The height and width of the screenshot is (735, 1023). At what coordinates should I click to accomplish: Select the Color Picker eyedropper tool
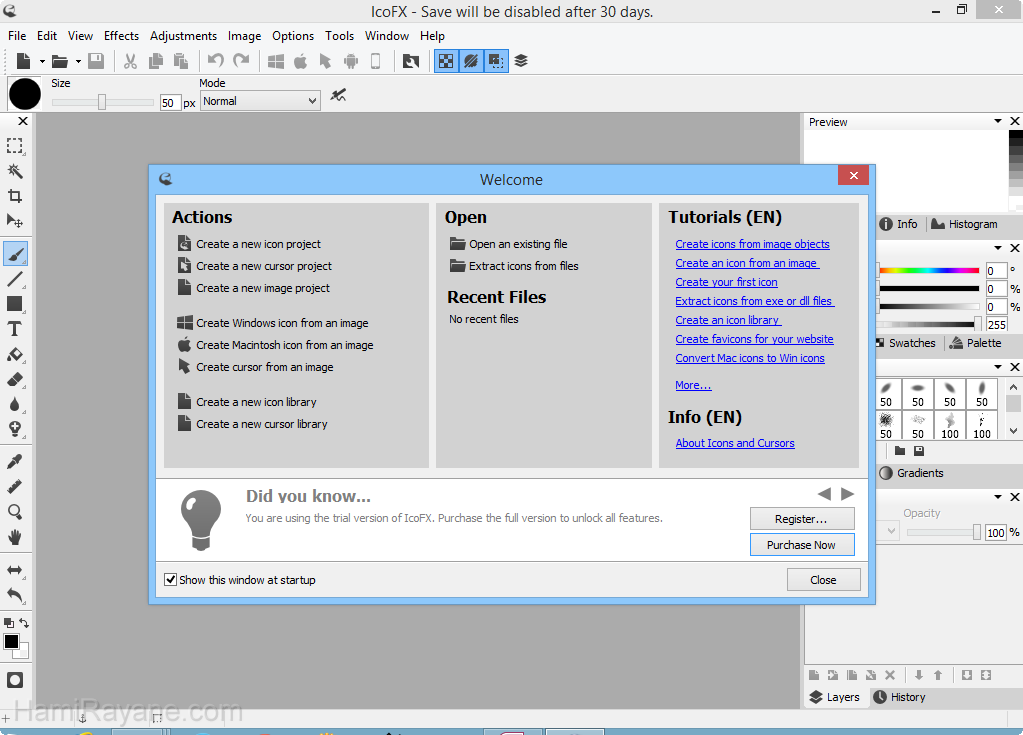[15, 461]
